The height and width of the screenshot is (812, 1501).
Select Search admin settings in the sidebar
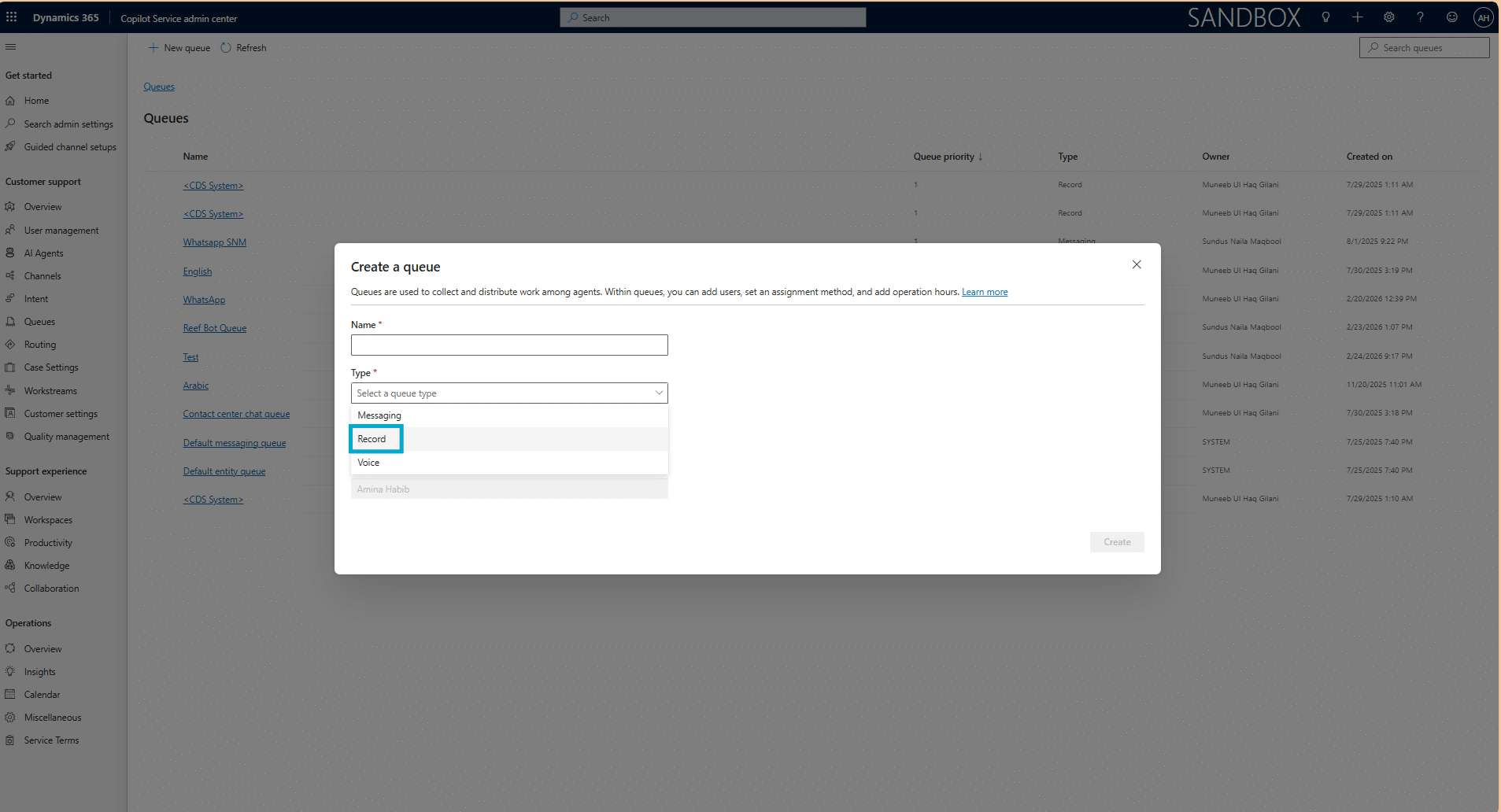pos(68,124)
